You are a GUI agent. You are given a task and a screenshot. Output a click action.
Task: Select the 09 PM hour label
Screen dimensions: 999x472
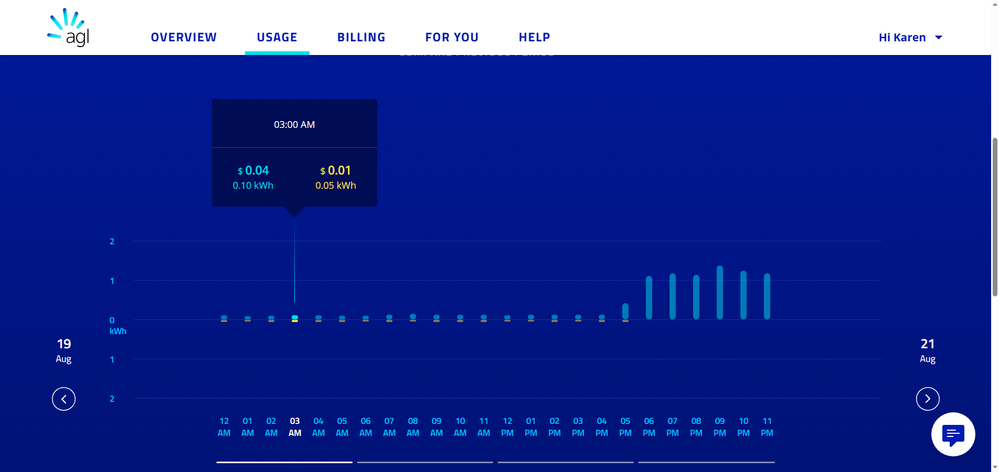tap(719, 427)
